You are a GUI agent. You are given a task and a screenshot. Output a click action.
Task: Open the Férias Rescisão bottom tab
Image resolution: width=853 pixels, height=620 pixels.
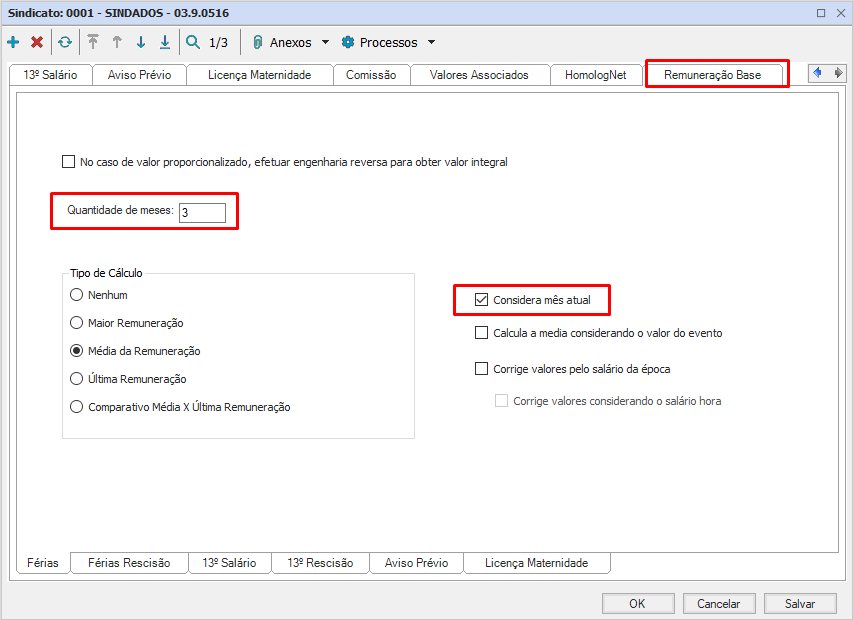click(x=129, y=563)
